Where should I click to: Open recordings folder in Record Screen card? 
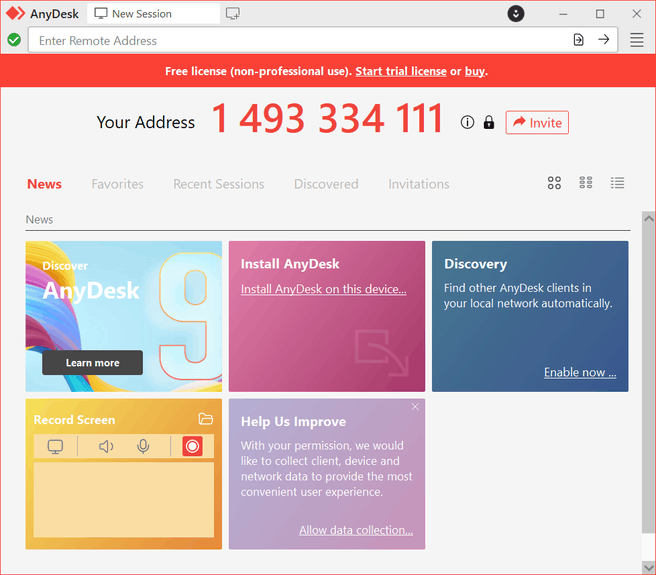pyautogui.click(x=205, y=419)
